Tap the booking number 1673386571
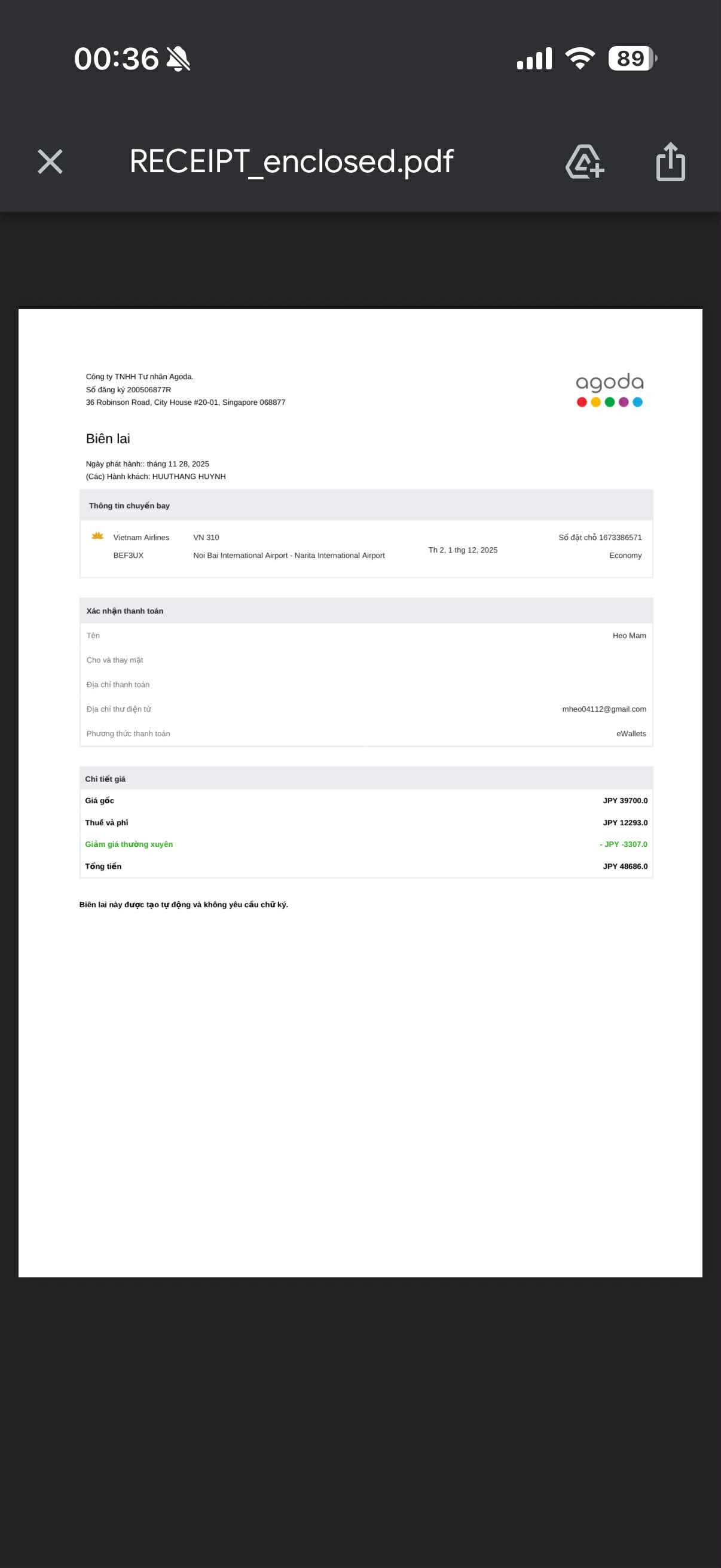 coord(619,538)
